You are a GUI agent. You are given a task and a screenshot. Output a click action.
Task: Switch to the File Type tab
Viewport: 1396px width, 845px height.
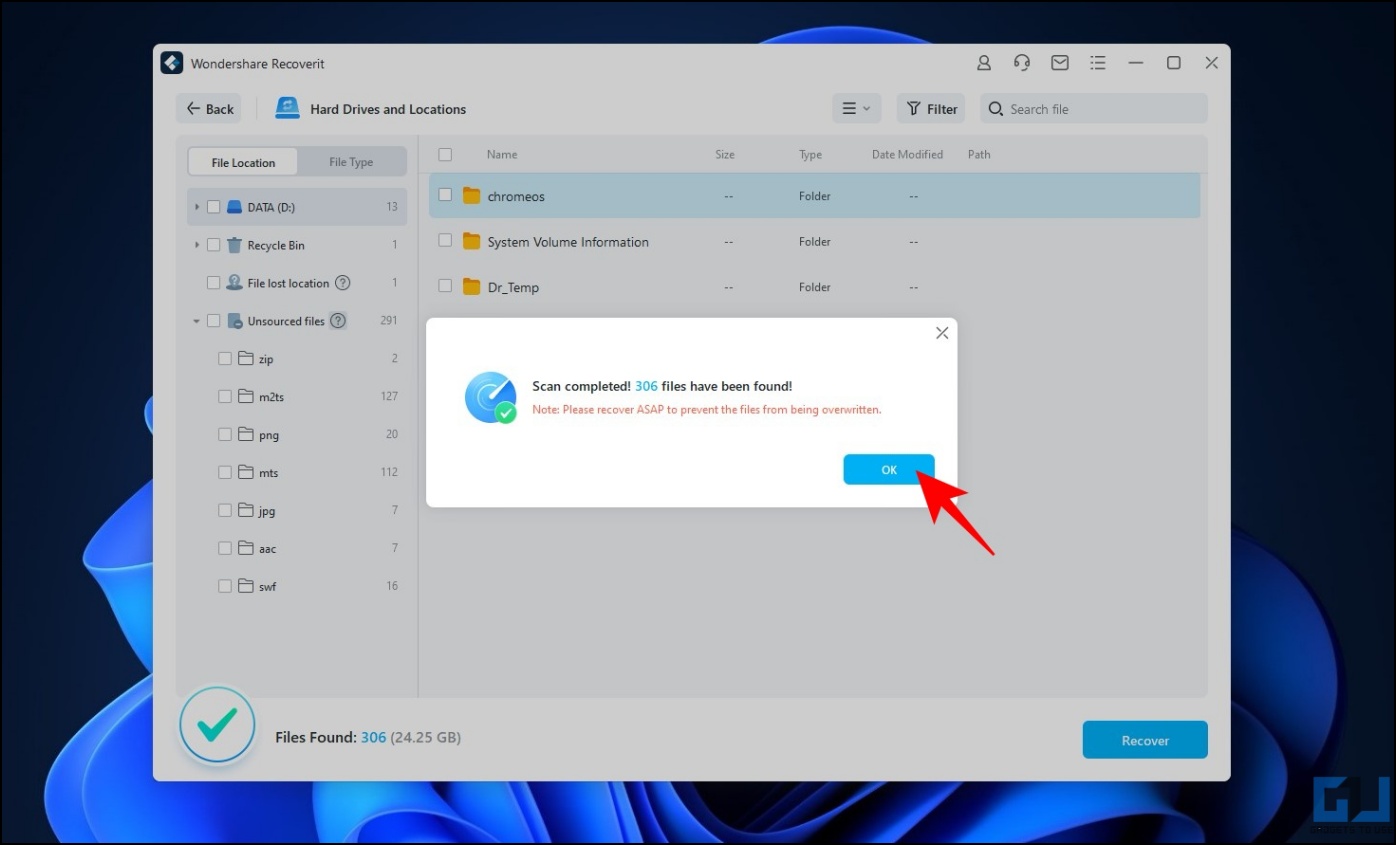click(351, 162)
